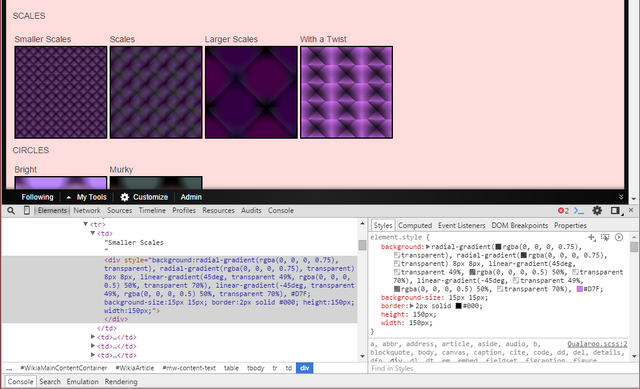
Task: Collapse the tr node in DOM tree
Action: click(85, 224)
